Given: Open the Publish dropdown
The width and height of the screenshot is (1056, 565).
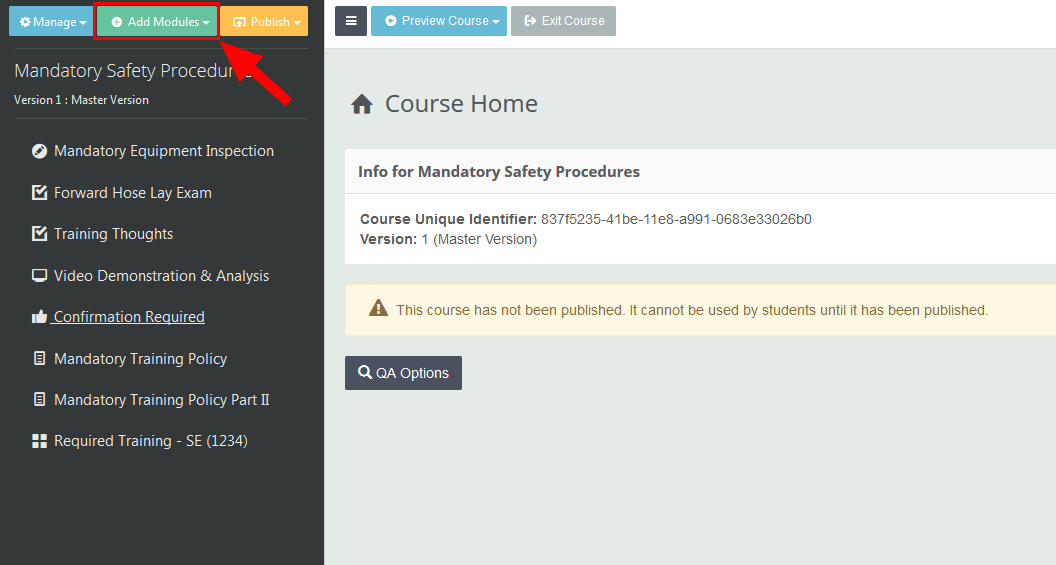Looking at the screenshot, I should [x=265, y=22].
